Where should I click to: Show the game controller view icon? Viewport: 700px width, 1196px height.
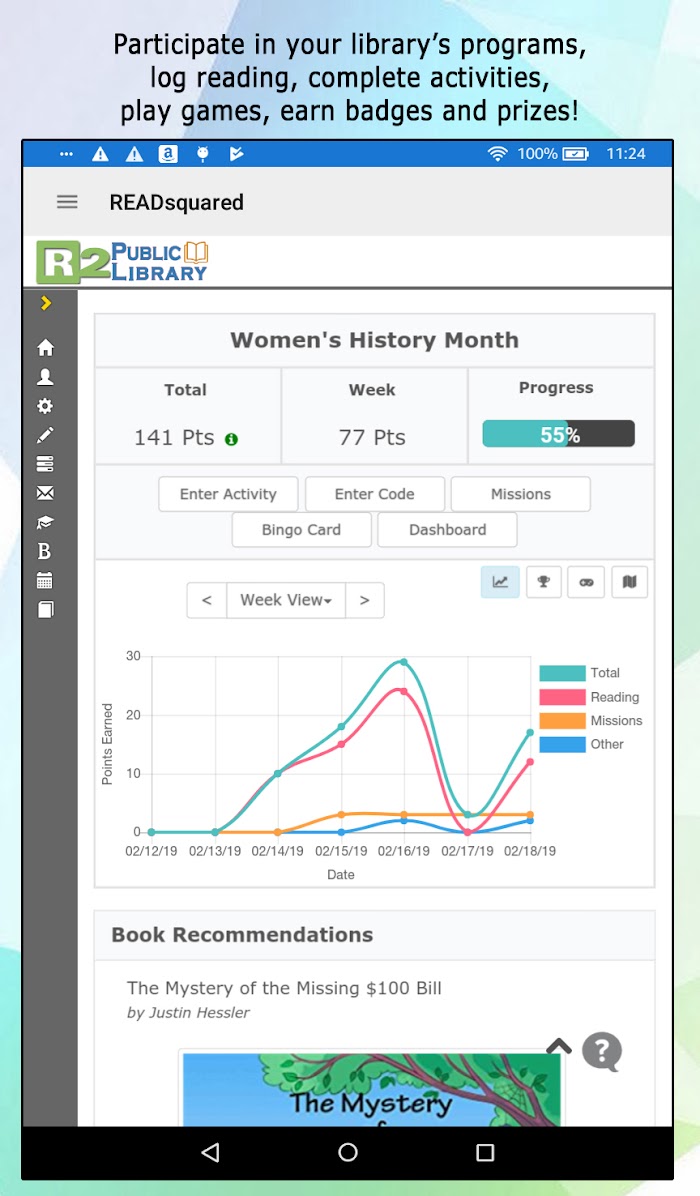tap(586, 582)
